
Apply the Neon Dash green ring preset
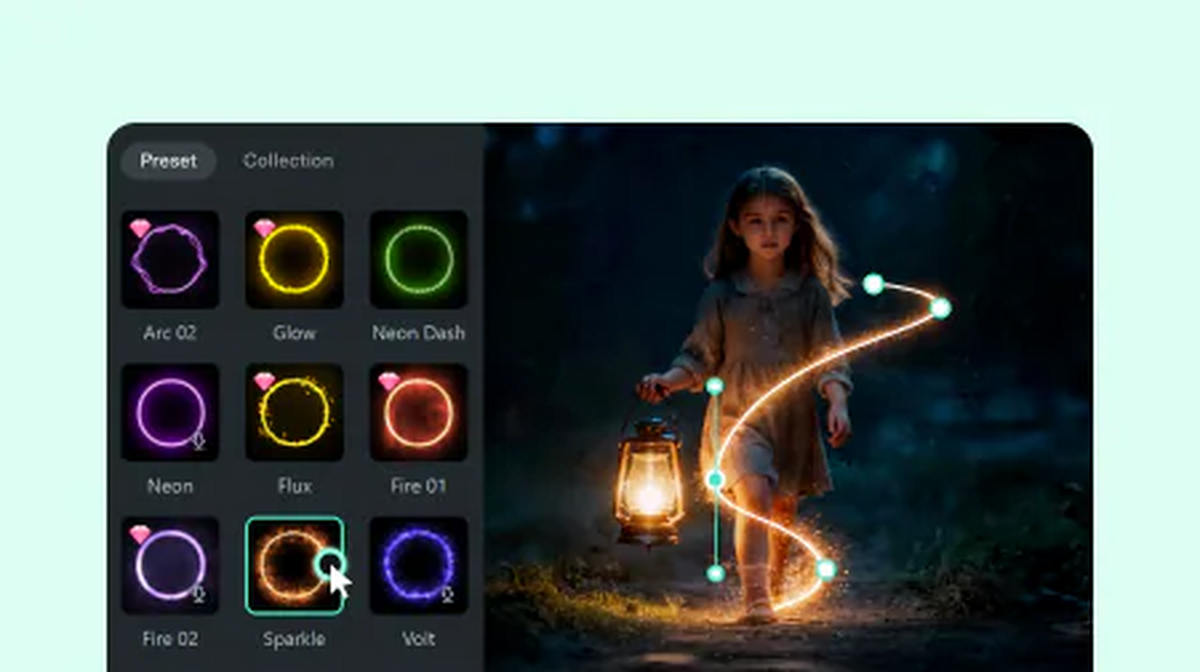[419, 260]
